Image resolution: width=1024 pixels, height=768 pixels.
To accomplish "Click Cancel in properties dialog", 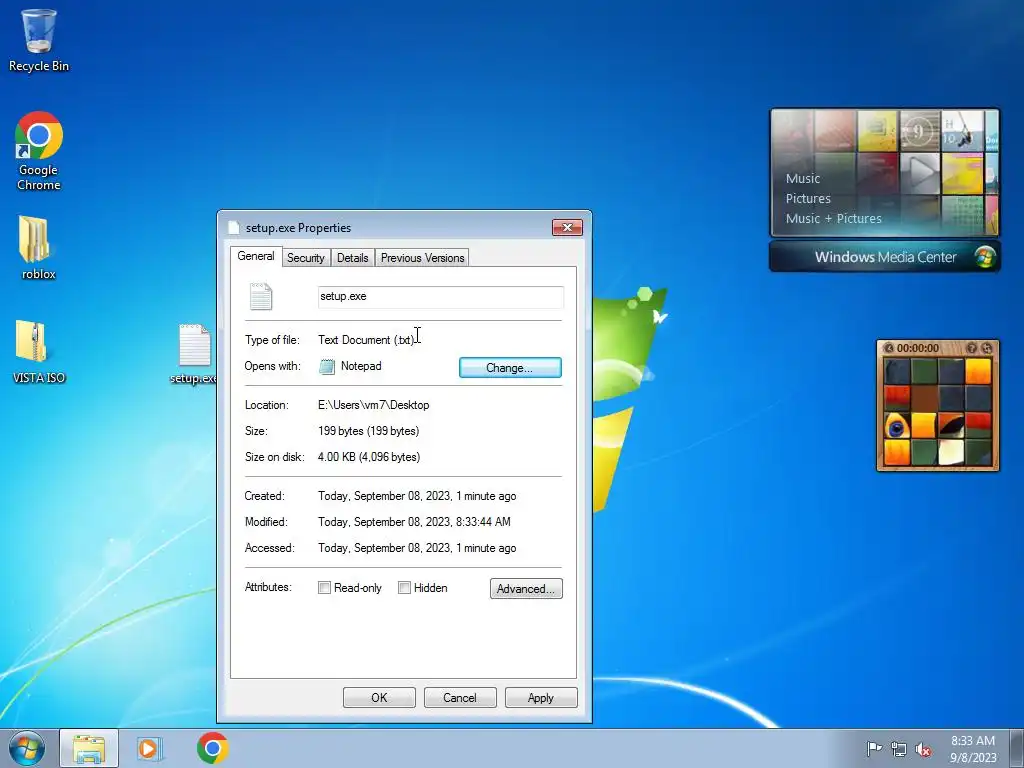I will 460,697.
